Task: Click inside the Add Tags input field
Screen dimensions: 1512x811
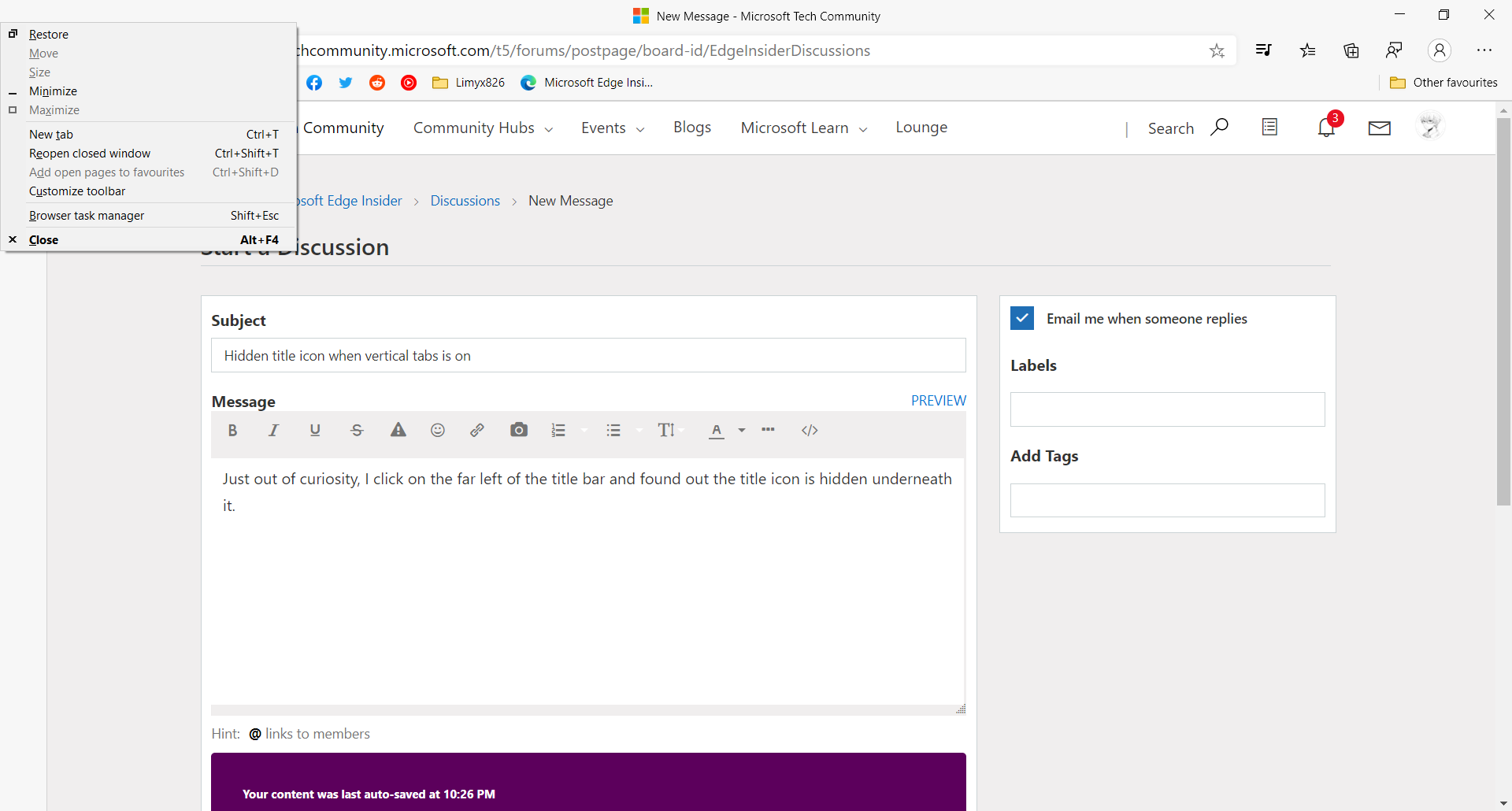Action: 1167,500
